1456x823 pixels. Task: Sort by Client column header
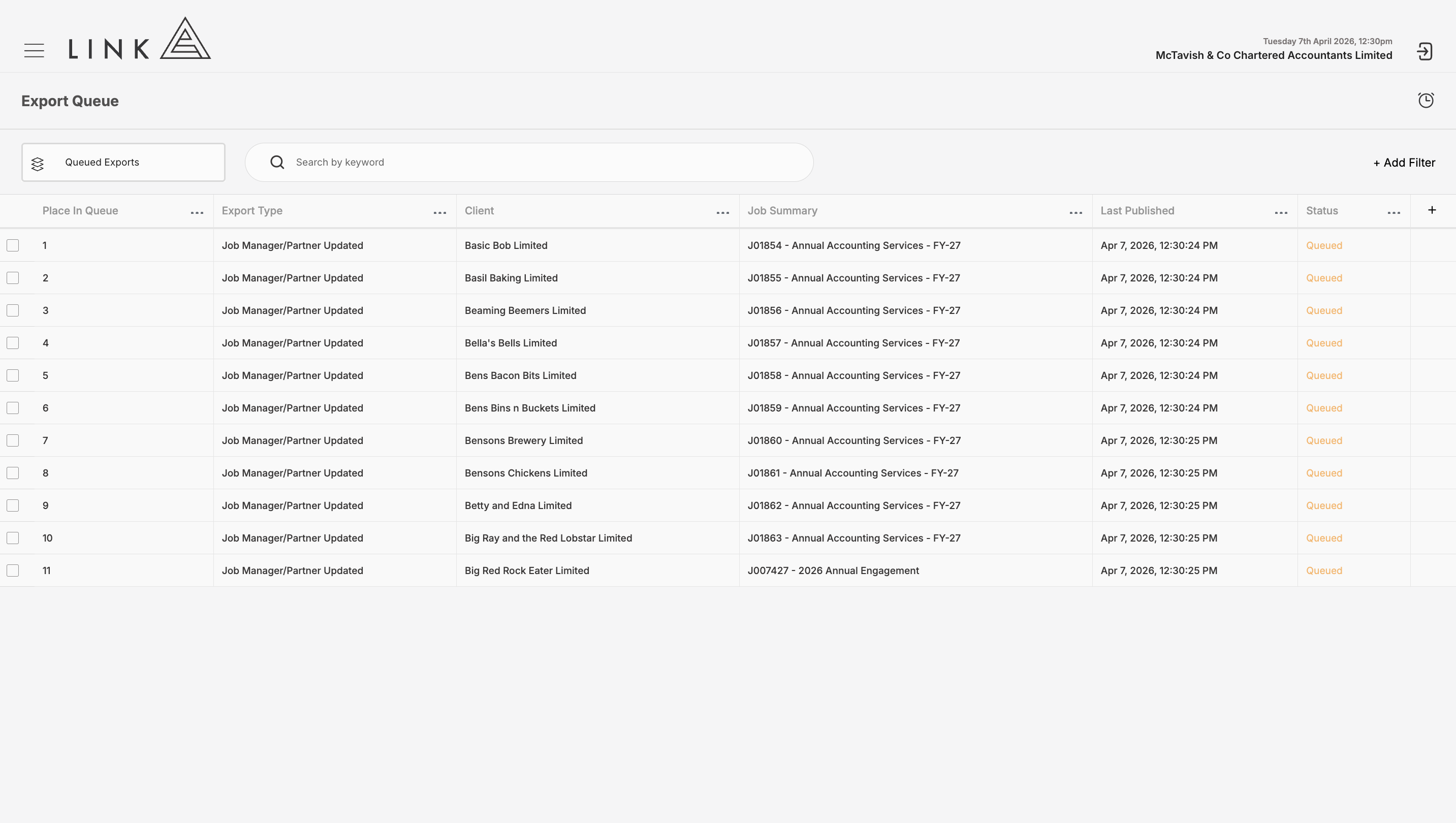click(479, 211)
